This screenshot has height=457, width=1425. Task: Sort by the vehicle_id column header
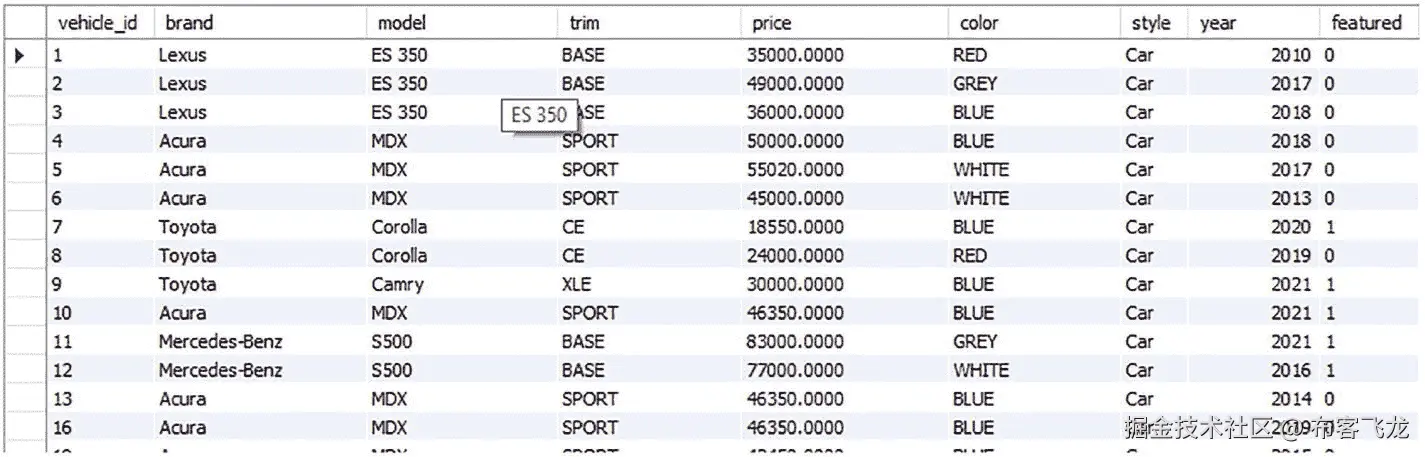click(x=98, y=22)
